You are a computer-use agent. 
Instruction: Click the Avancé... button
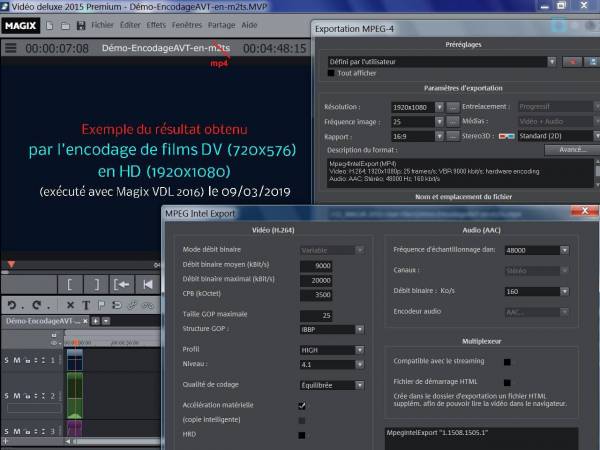click(x=570, y=150)
